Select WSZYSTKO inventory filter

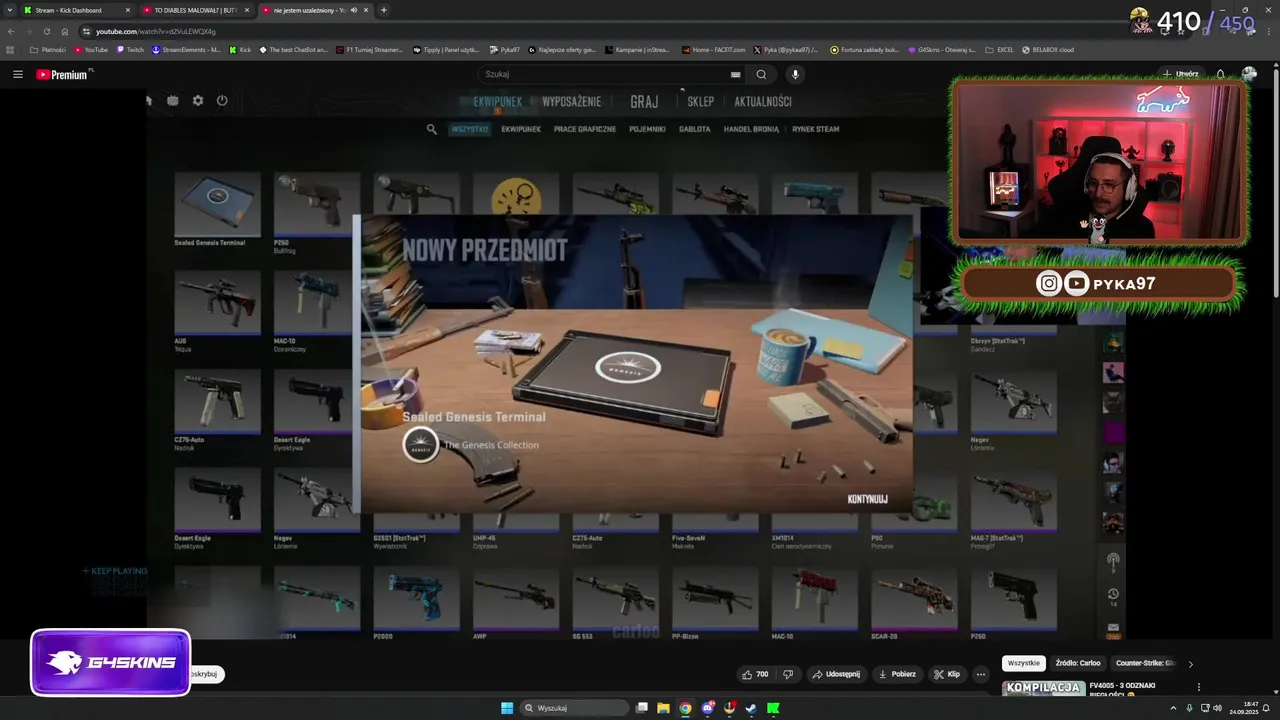point(470,129)
